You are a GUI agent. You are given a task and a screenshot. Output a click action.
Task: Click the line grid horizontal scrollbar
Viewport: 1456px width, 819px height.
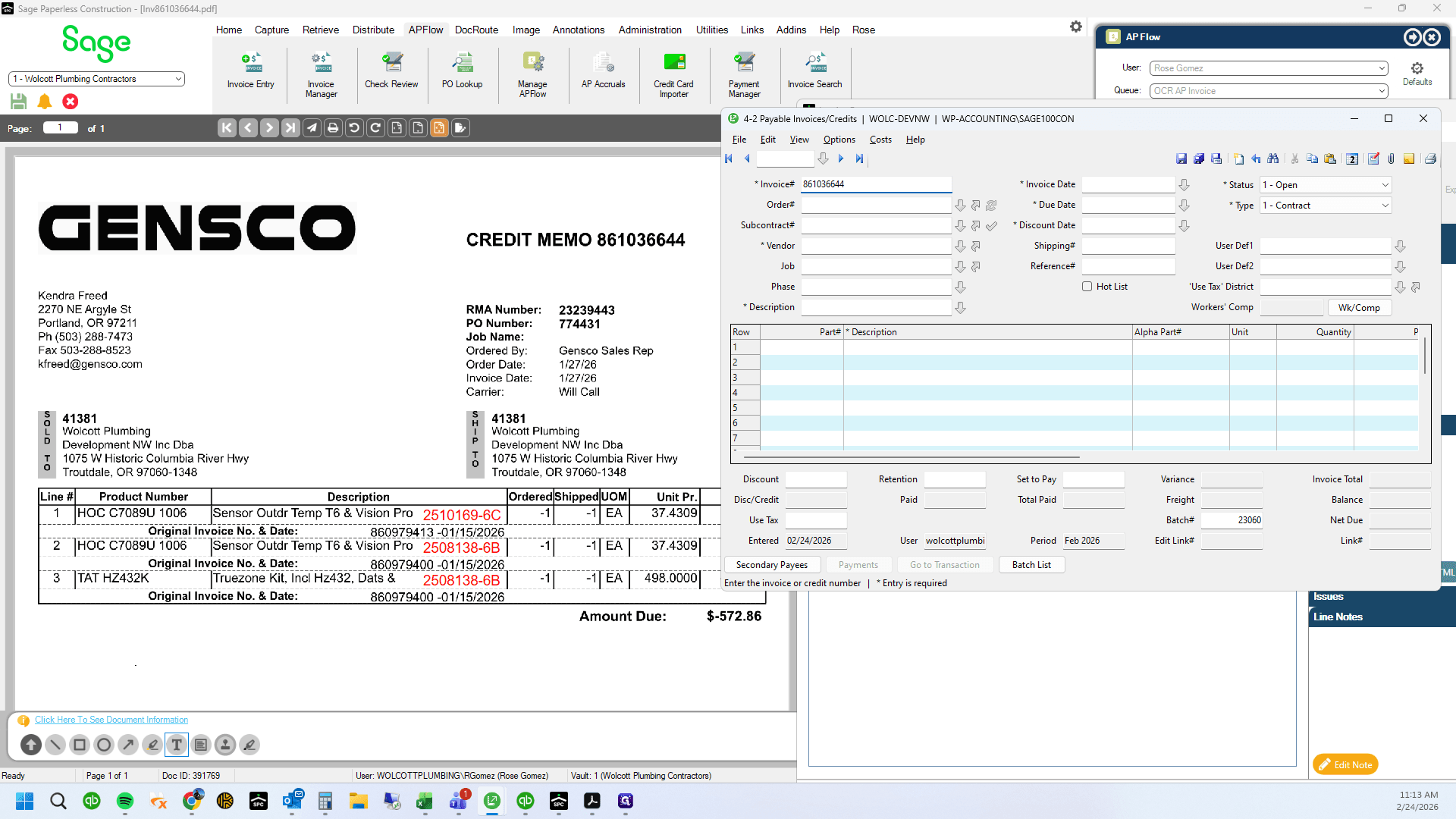(912, 457)
